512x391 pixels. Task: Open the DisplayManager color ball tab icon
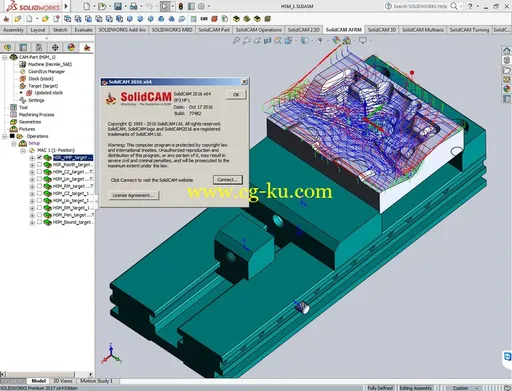tap(71, 47)
